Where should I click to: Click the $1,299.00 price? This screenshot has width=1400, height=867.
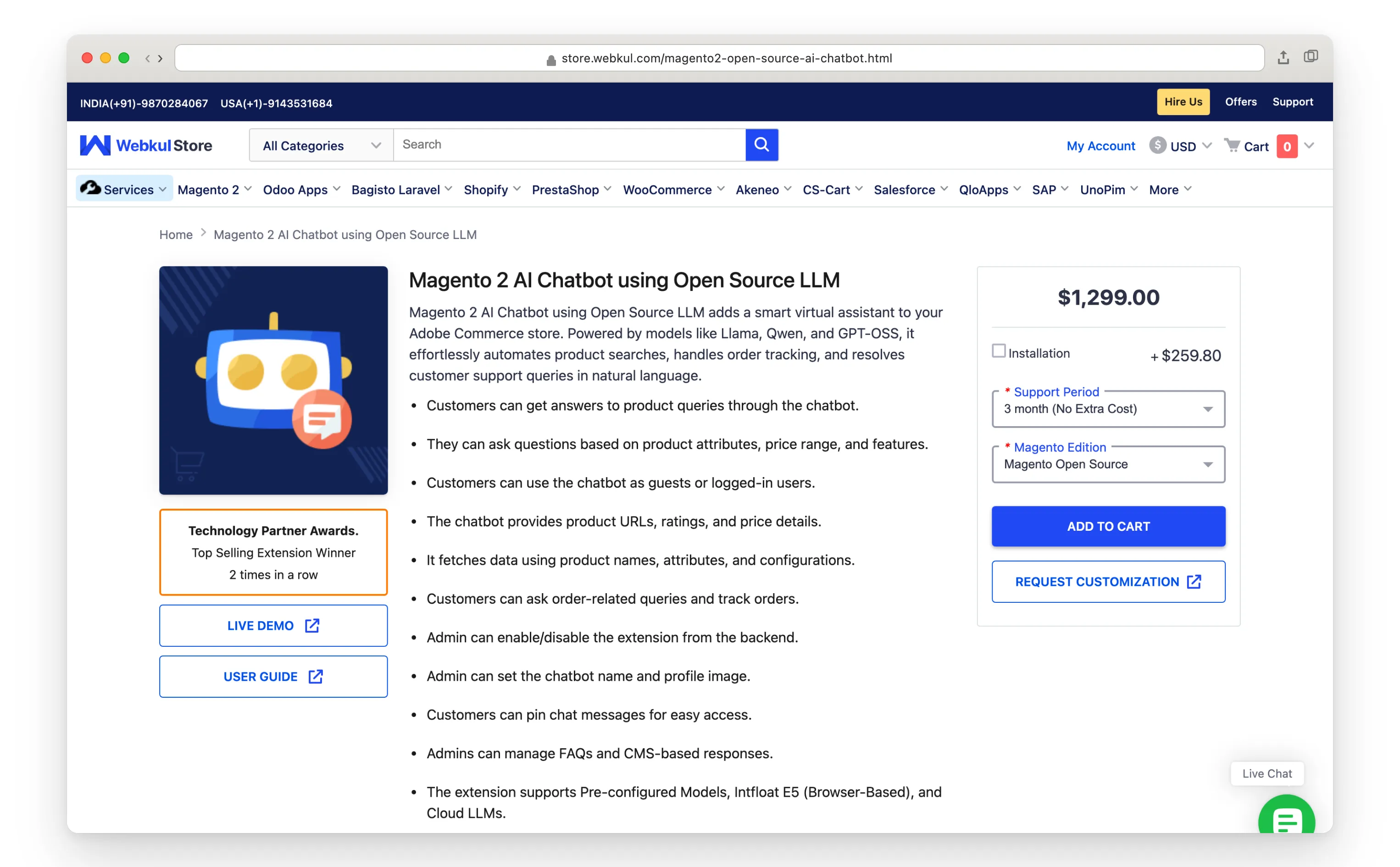[1108, 297]
